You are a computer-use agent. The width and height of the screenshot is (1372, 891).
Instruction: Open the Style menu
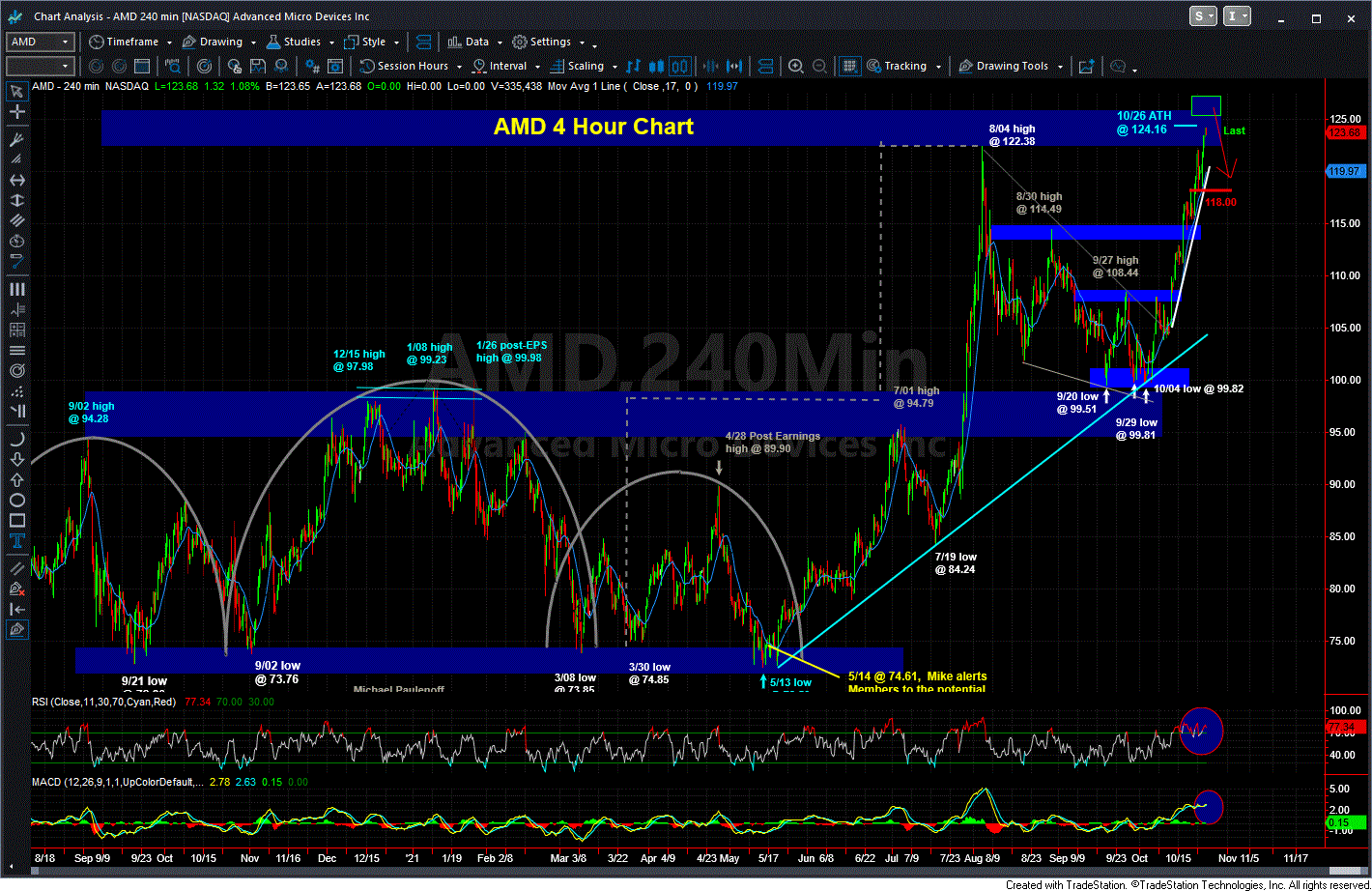coord(364,42)
